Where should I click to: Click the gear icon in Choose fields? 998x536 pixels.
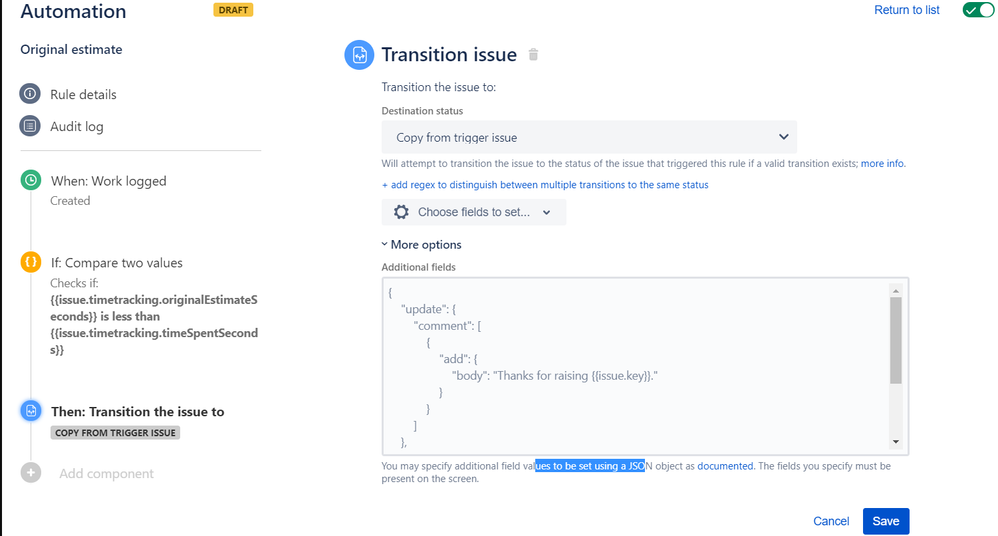tap(401, 212)
